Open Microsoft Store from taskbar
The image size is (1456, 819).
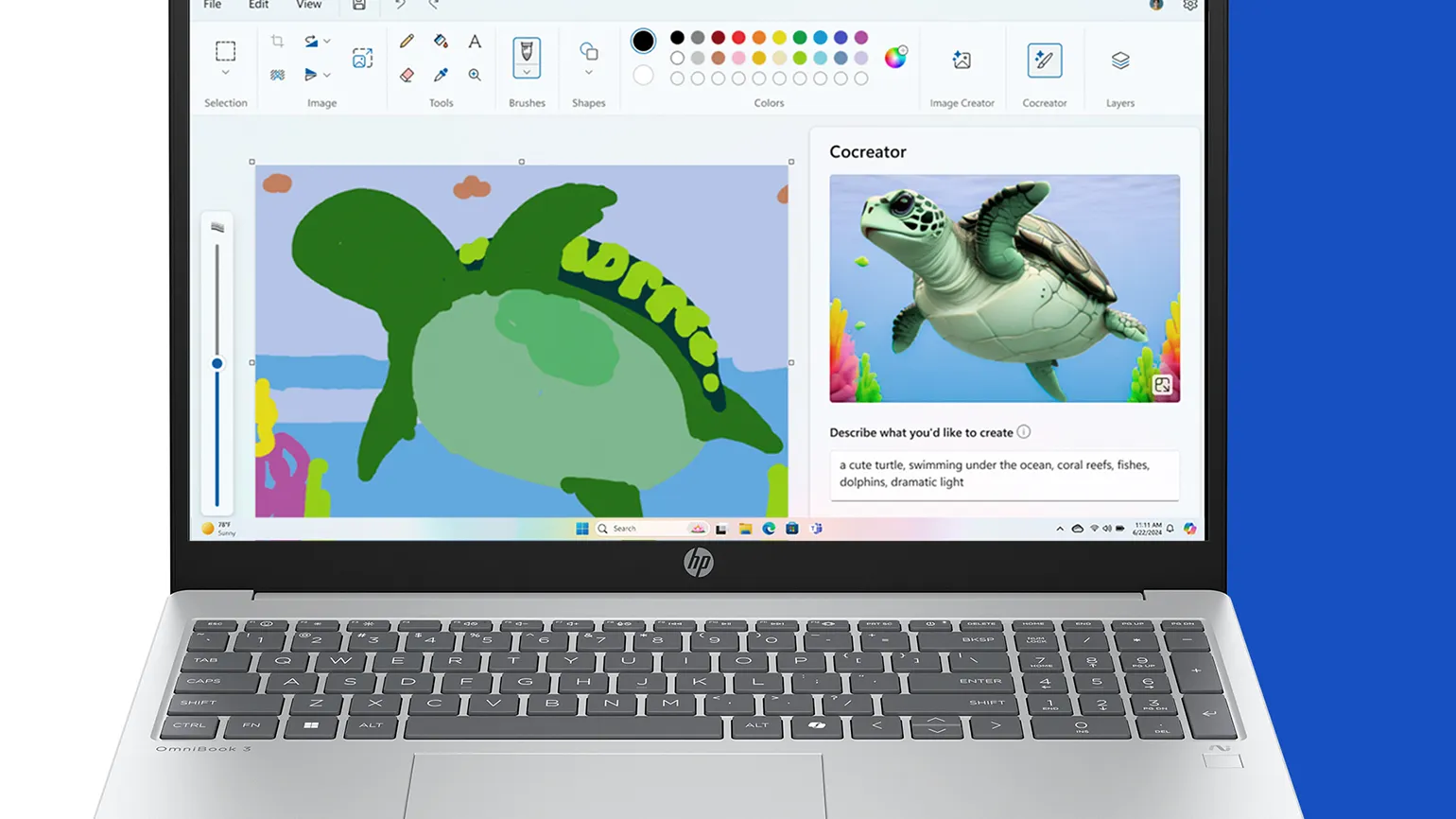[x=792, y=529]
